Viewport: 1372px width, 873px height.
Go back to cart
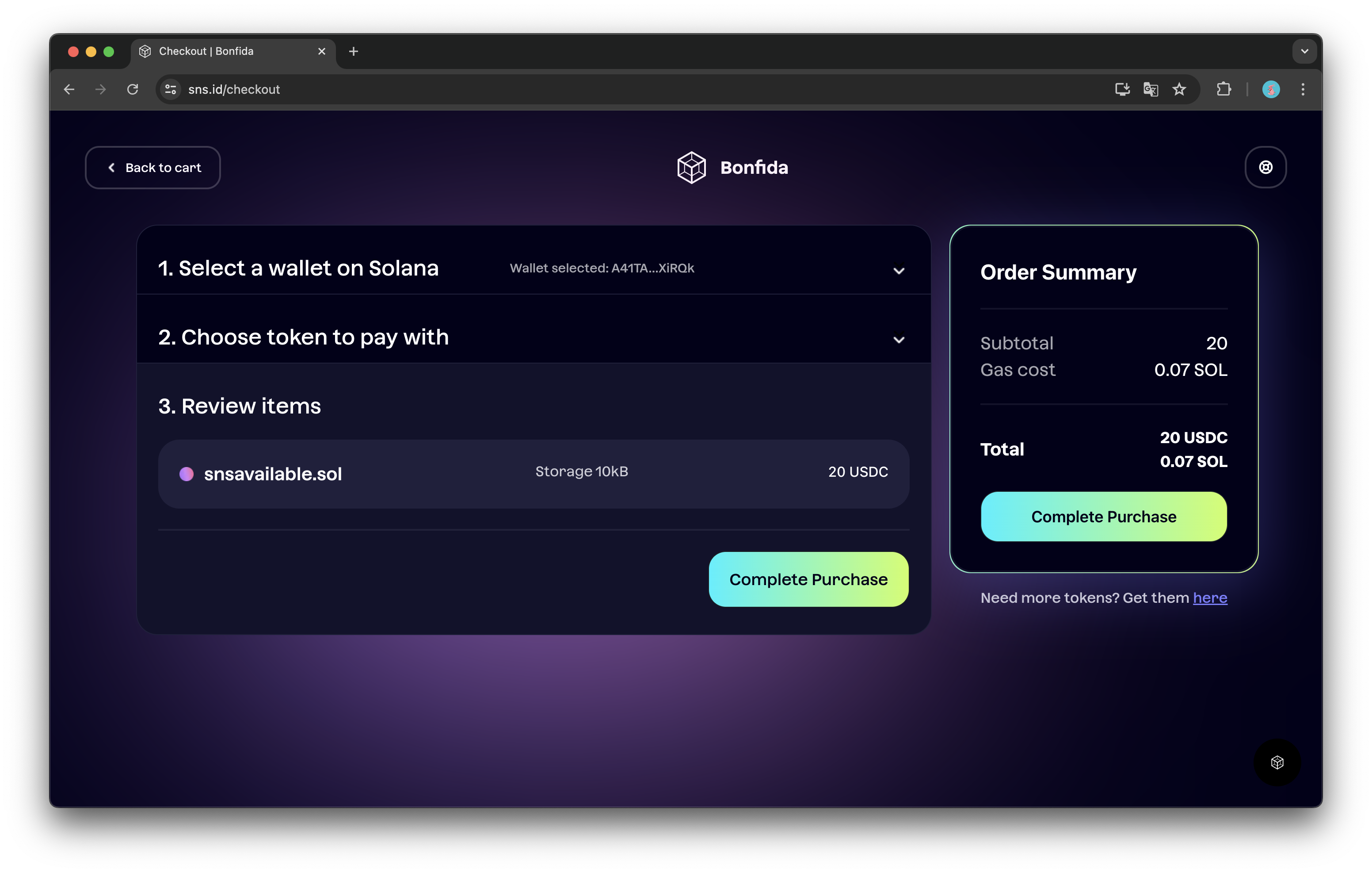point(152,168)
